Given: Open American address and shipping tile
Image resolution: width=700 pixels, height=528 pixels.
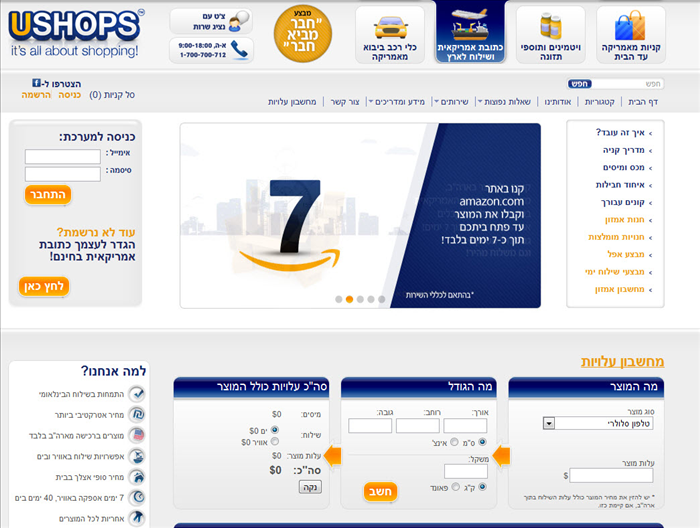Looking at the screenshot, I should tap(470, 32).
